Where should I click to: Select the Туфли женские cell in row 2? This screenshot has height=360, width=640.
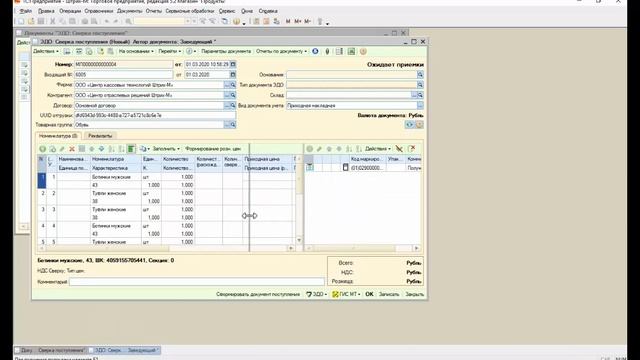pyautogui.click(x=116, y=193)
